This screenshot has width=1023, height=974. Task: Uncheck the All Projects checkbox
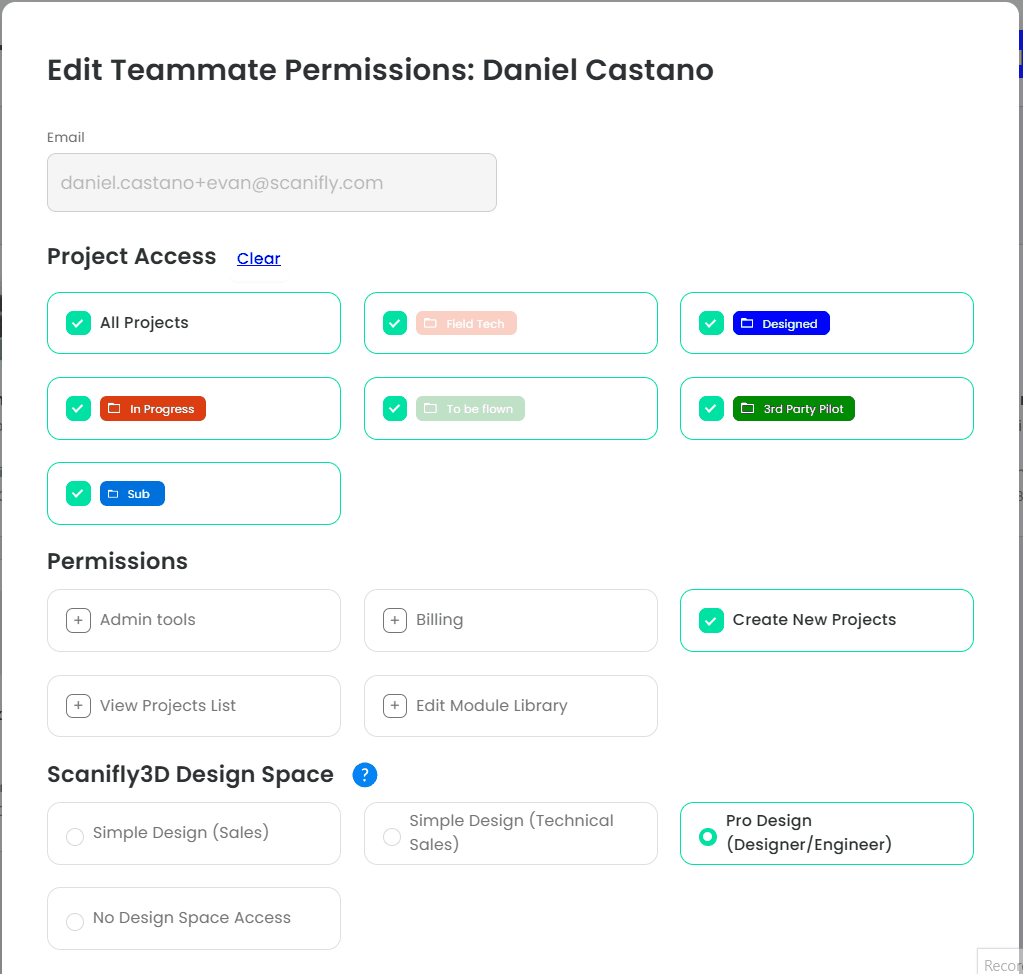(77, 322)
